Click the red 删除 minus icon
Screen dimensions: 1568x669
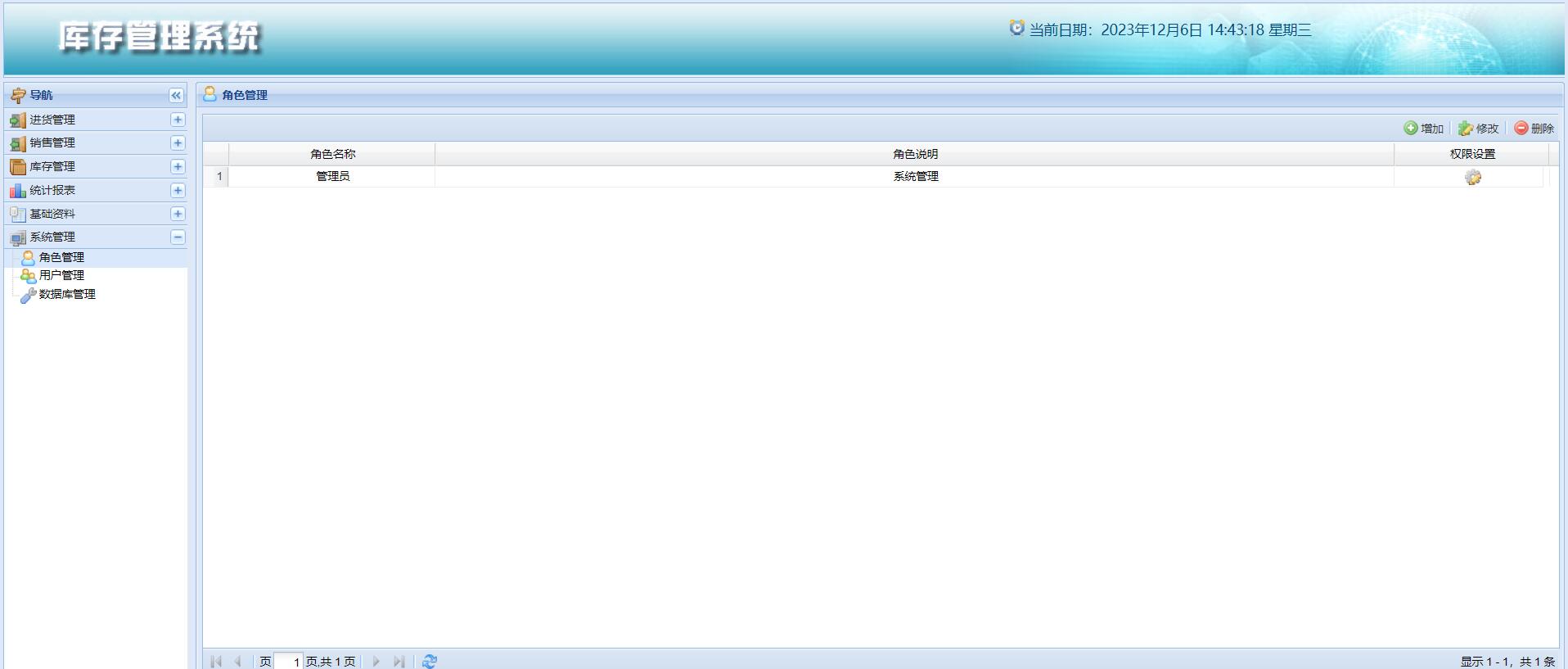click(1521, 128)
